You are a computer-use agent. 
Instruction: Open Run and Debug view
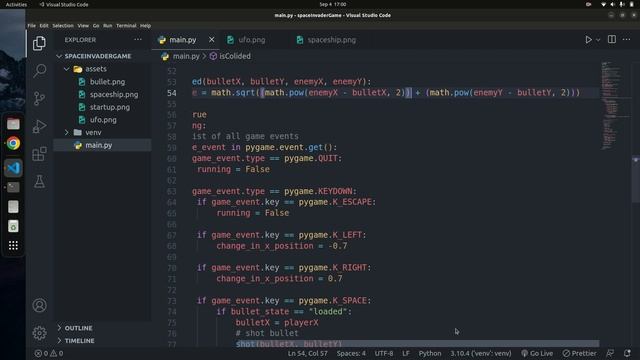pyautogui.click(x=39, y=126)
